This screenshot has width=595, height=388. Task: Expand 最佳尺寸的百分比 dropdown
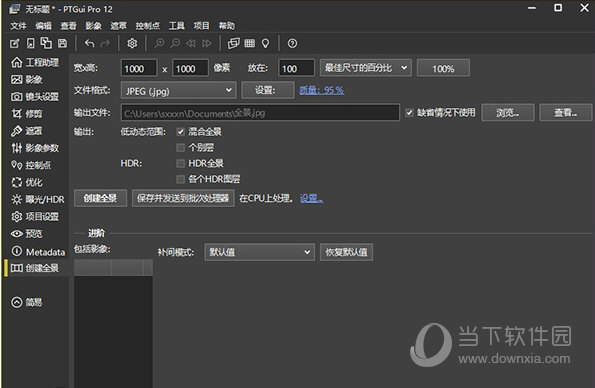[366, 68]
